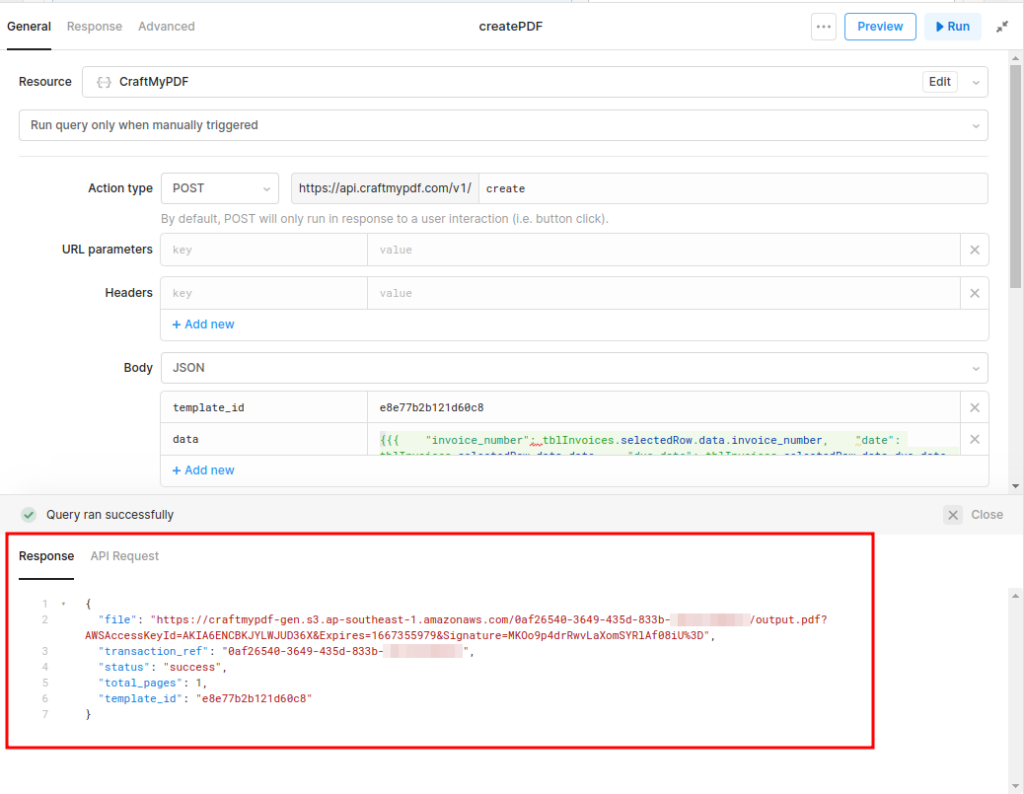
Task: Collapse the query editor panel
Action: click(1002, 27)
